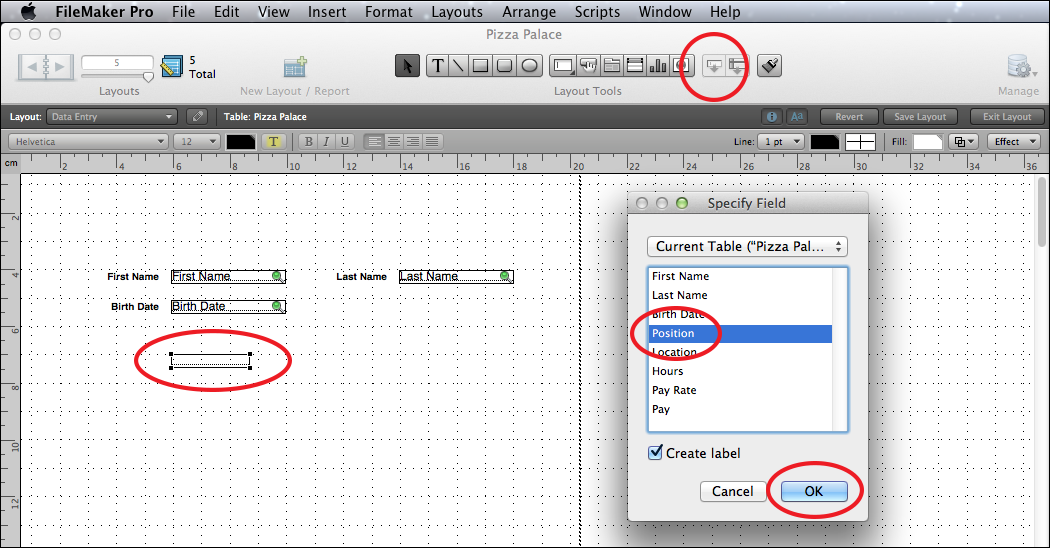
Task: Open the font size 12 dropdown
Action: click(x=197, y=141)
